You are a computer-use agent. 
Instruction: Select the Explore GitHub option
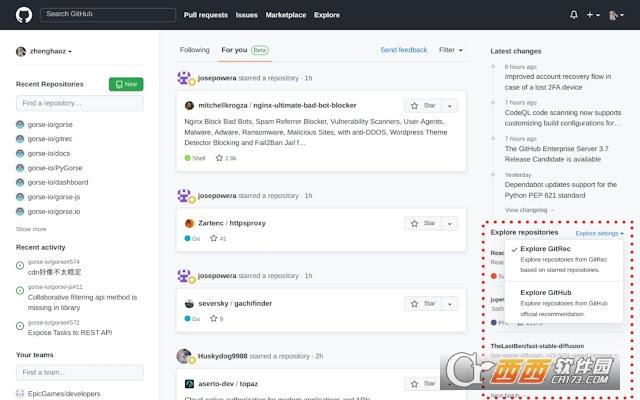(x=564, y=303)
